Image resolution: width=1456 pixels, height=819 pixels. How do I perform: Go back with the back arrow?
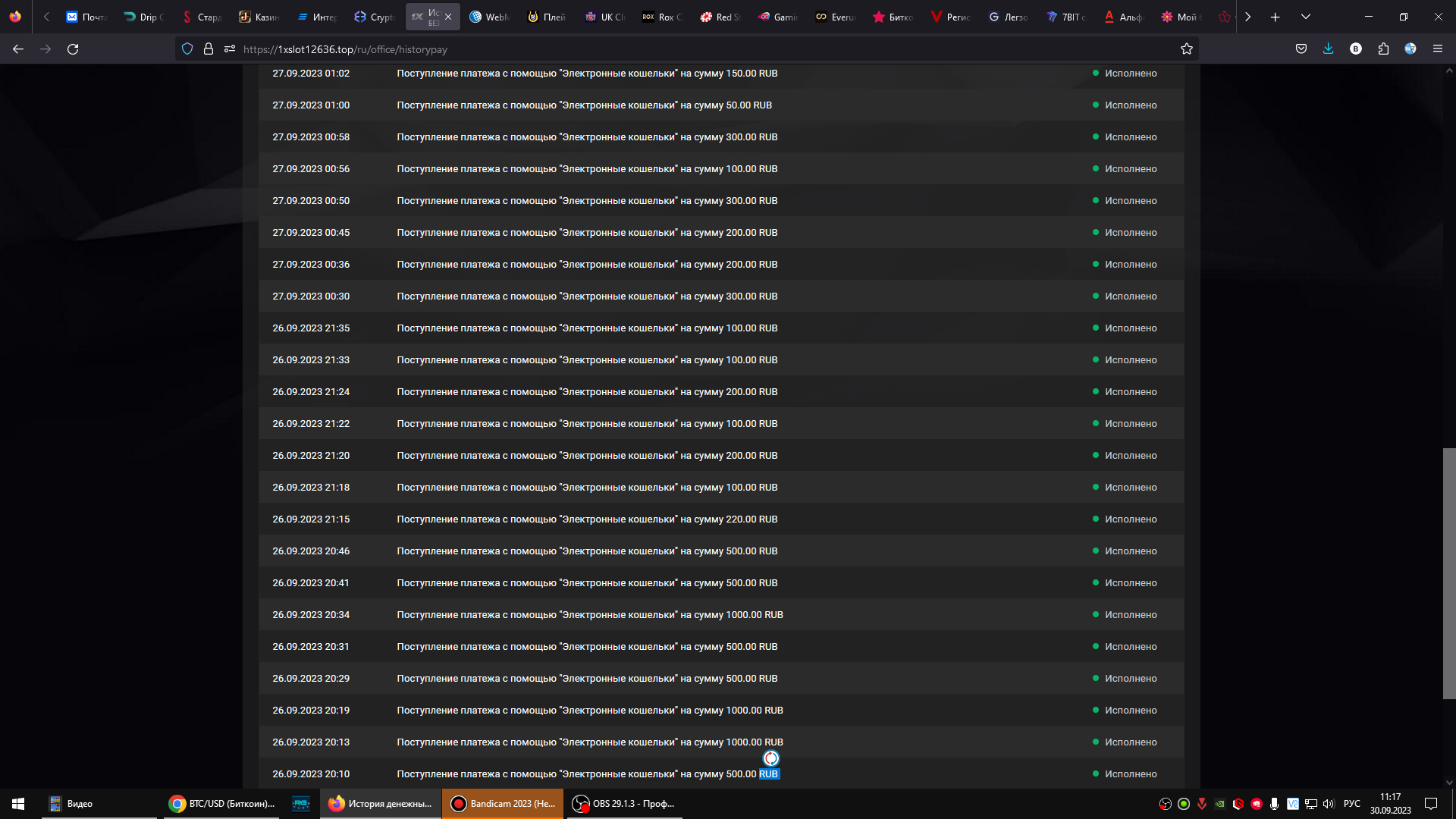(18, 49)
